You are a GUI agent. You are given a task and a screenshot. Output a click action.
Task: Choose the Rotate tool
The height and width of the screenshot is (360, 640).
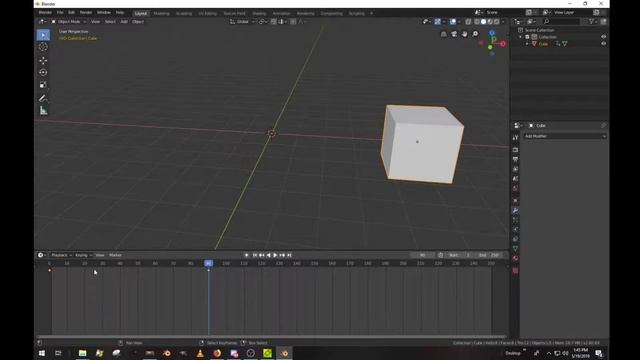click(43, 73)
